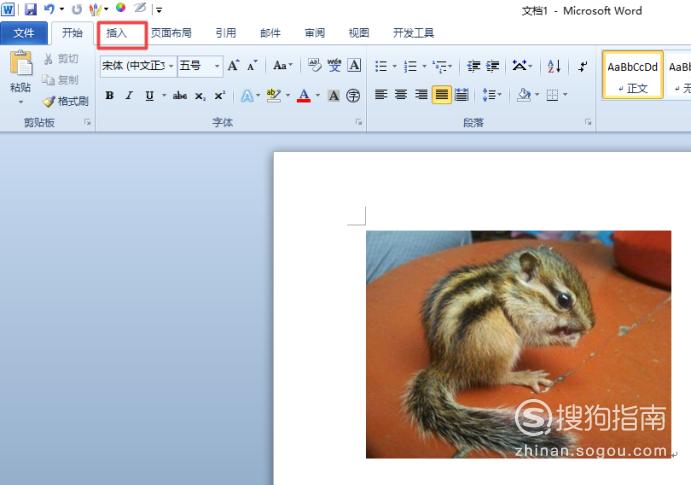Apply the text highlight color
Screen dimensions: 691x485
(274, 95)
